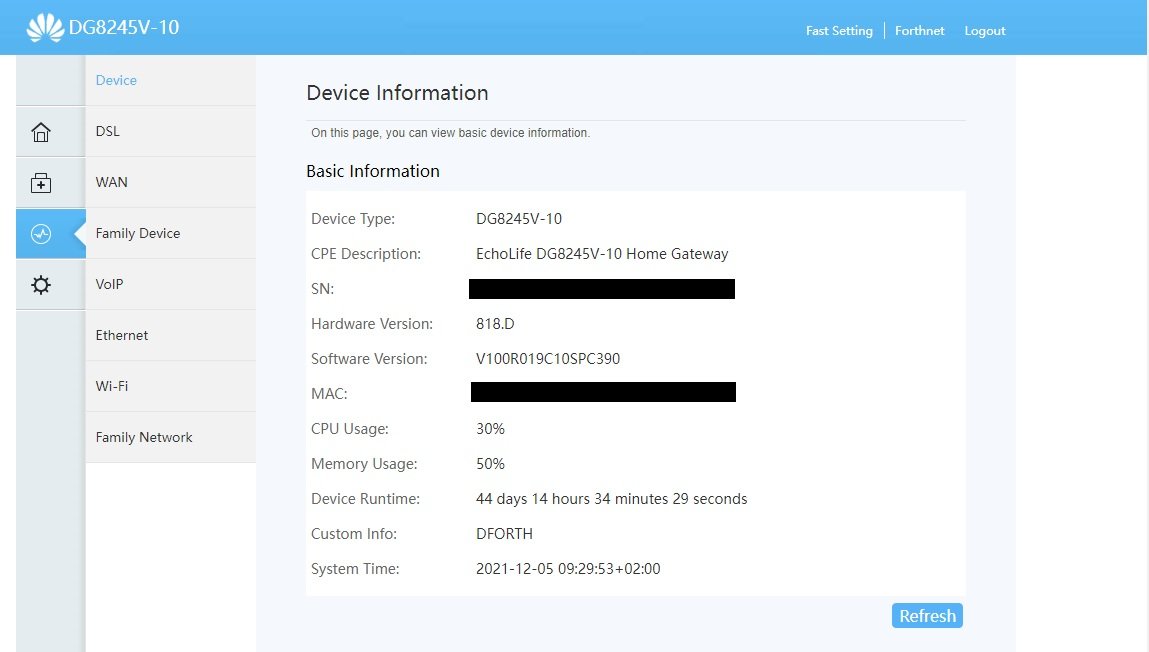Viewport: 1149px width, 652px height.
Task: Click the Fast Setting link
Action: [839, 31]
